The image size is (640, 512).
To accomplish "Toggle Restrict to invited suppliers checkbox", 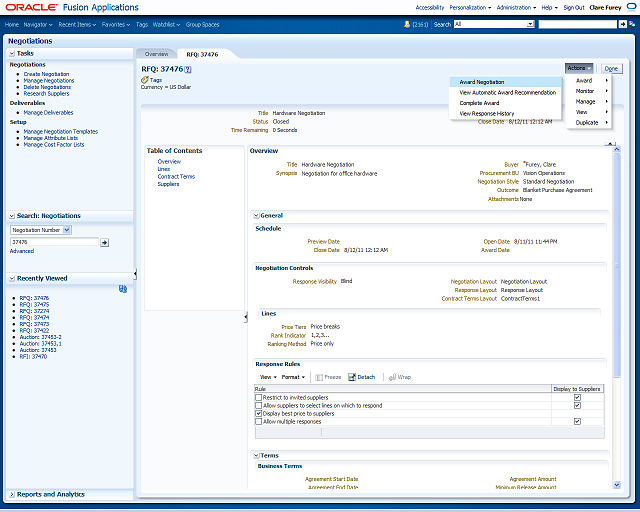I will 258,397.
